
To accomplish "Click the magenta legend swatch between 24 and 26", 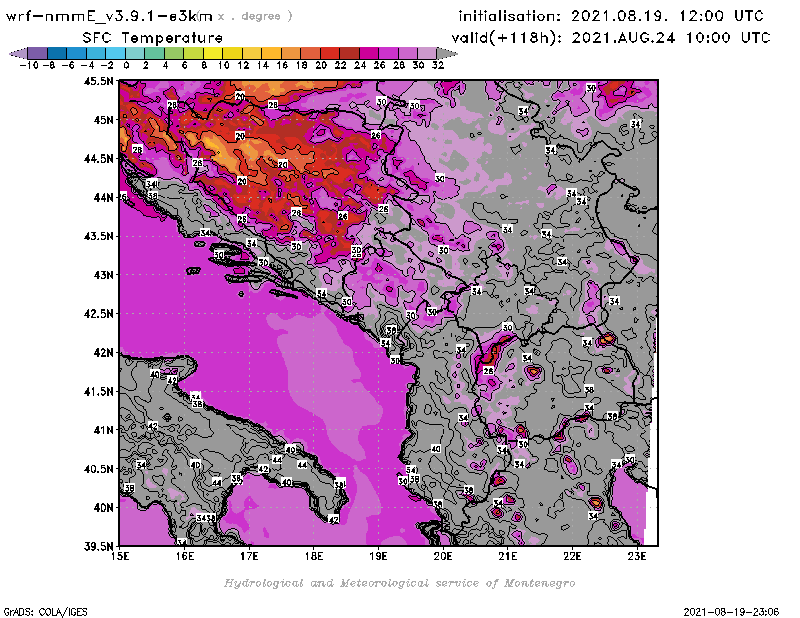I will point(369,53).
